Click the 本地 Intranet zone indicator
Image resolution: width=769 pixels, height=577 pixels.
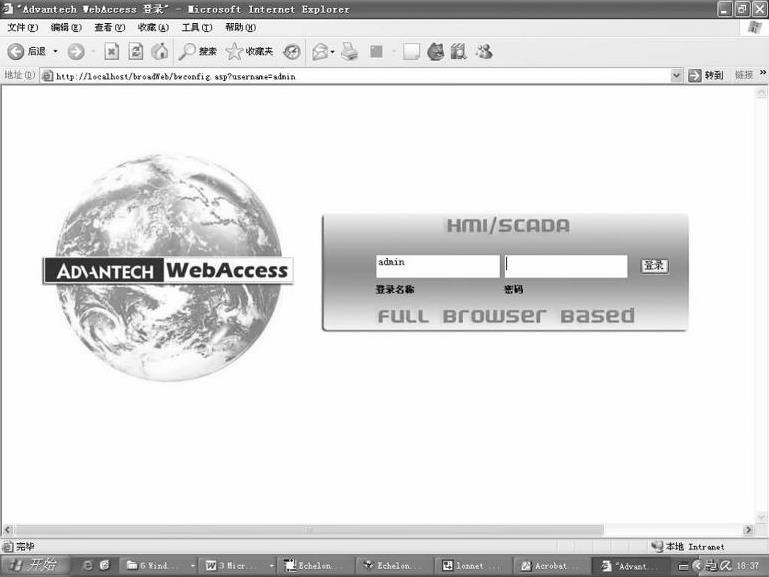688,546
